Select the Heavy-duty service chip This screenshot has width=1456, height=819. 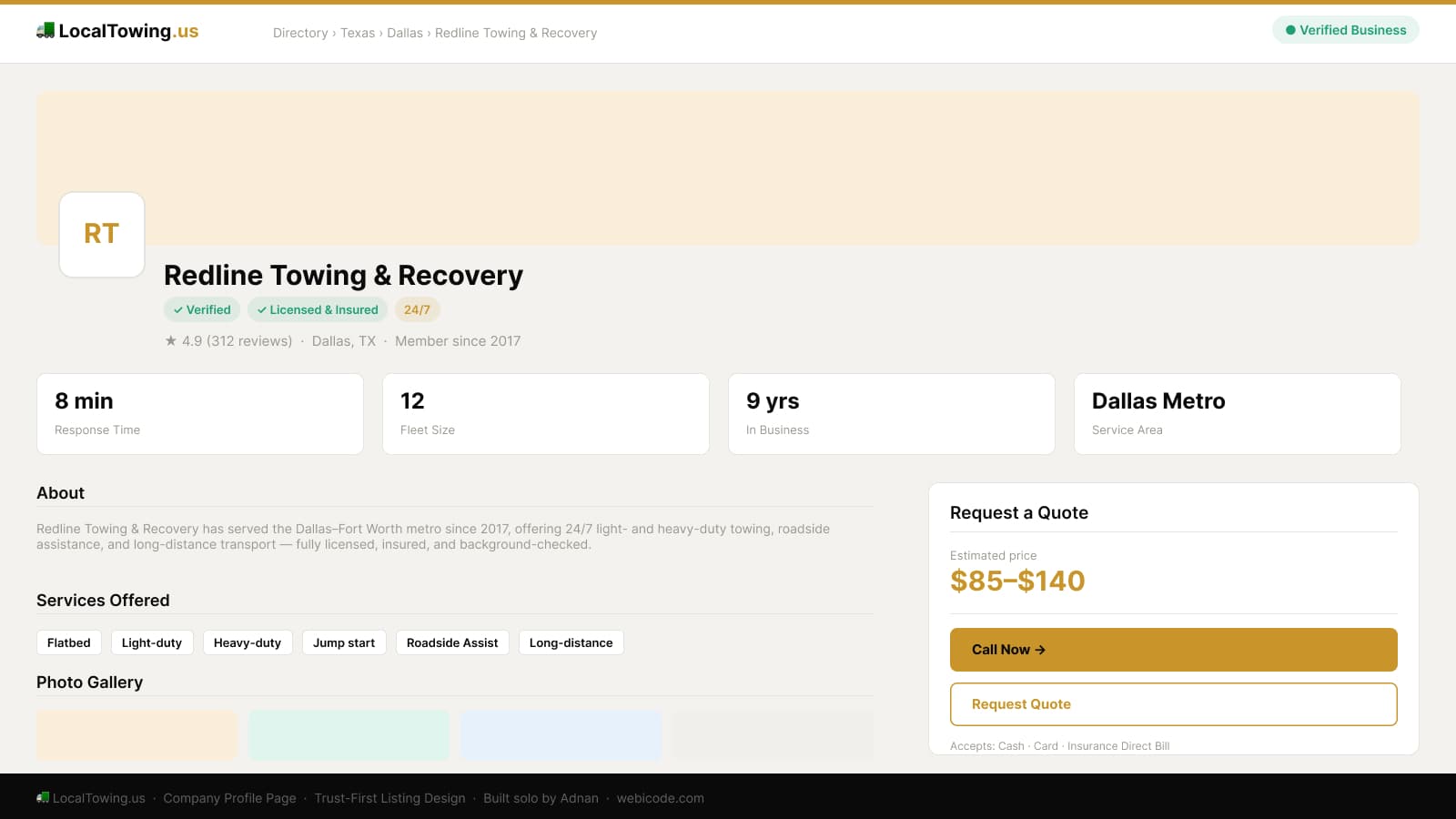point(248,642)
